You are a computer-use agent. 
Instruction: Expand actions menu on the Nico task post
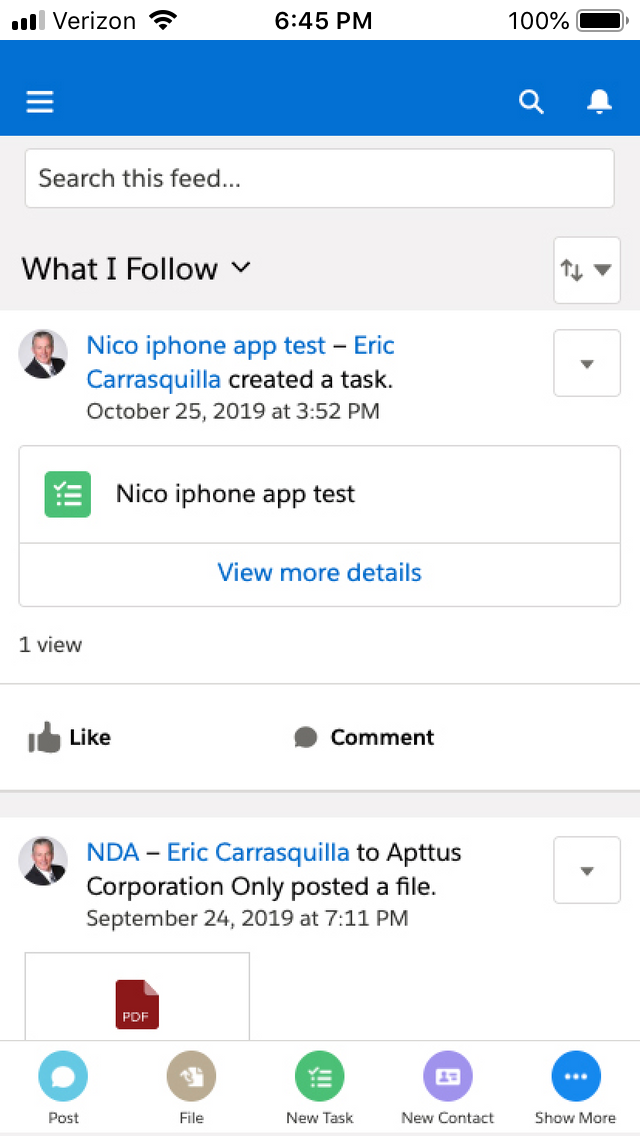(587, 363)
